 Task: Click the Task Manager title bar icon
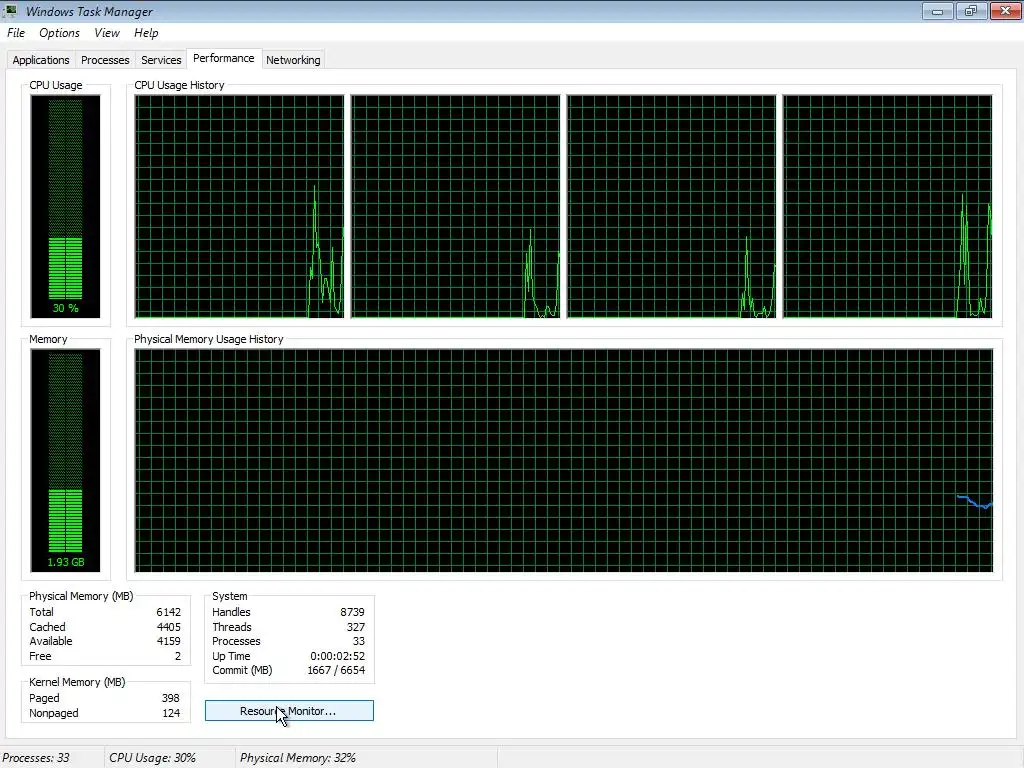tap(10, 10)
